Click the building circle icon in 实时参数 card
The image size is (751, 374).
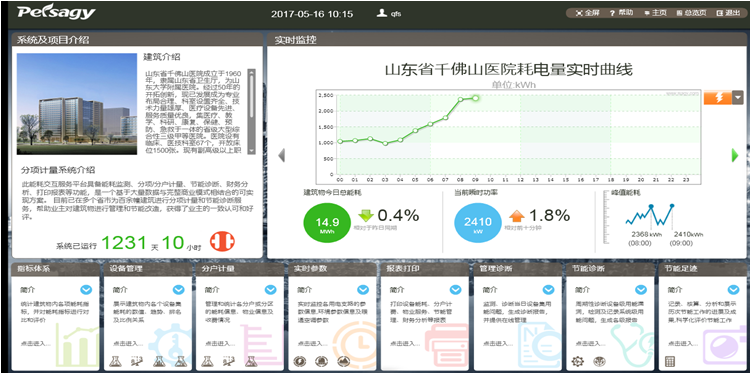pyautogui.click(x=321, y=361)
